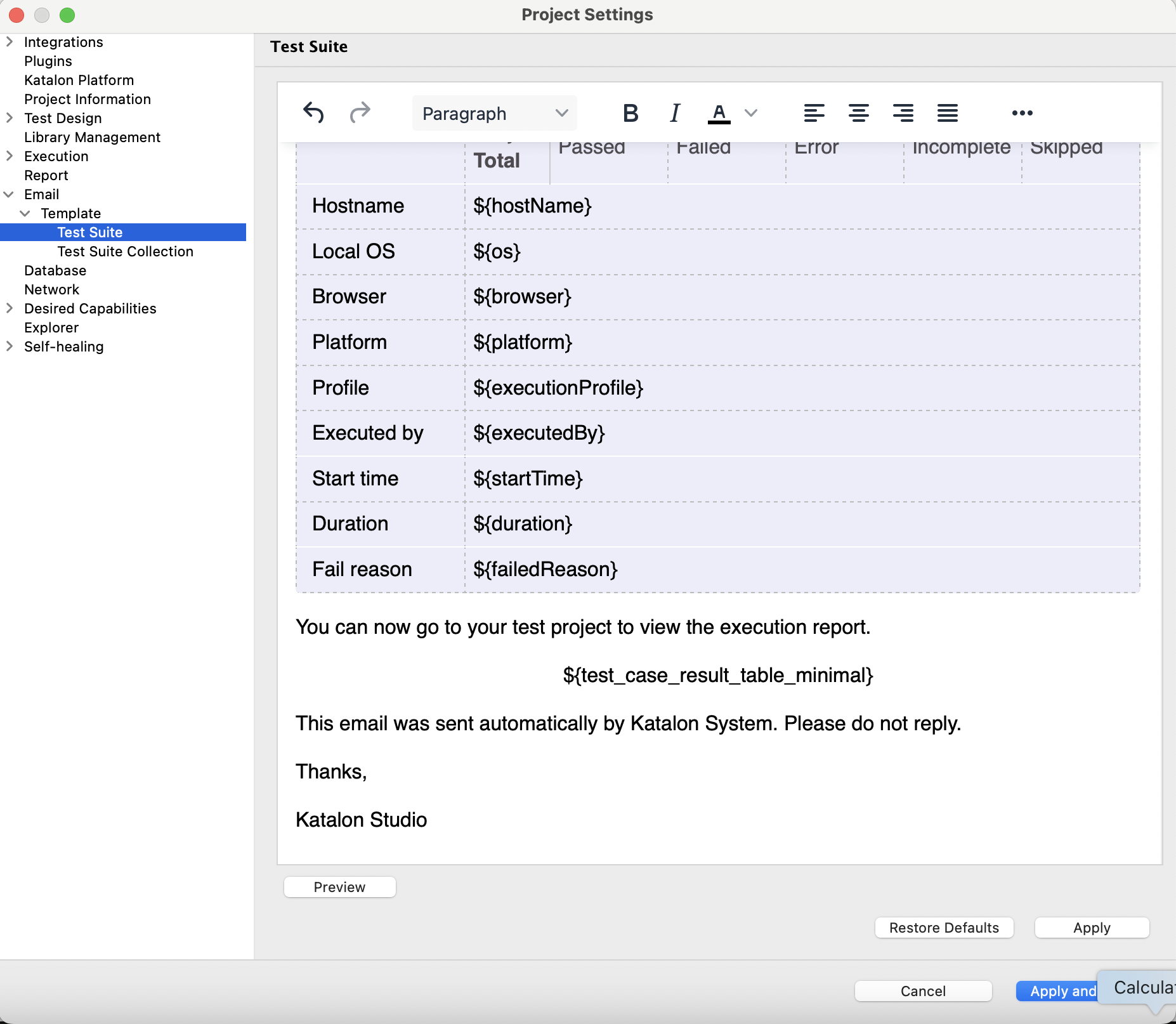Expand the Execution tree node

9,156
